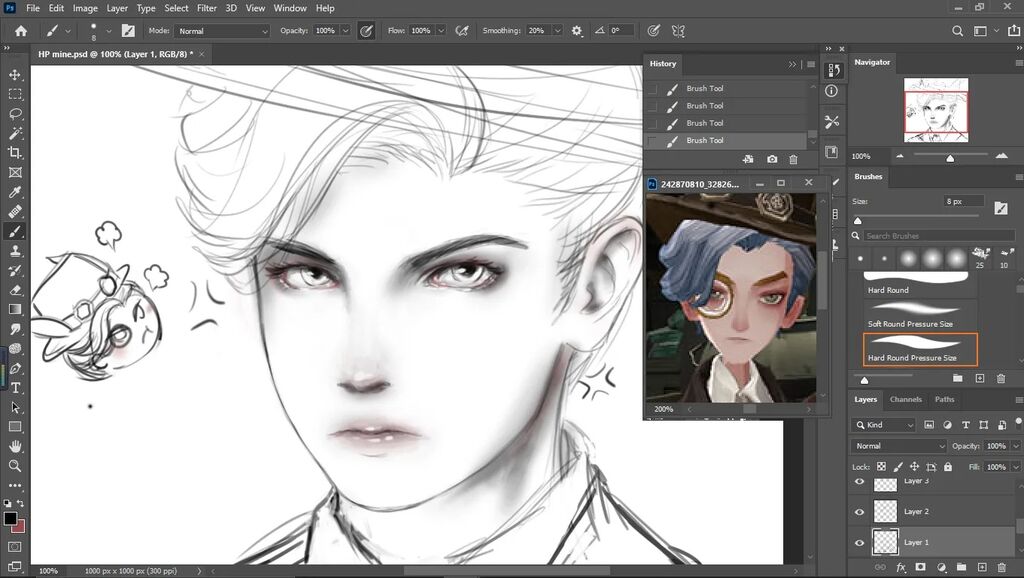Toggle lock transparent pixels
This screenshot has width=1024, height=578.
[881, 467]
